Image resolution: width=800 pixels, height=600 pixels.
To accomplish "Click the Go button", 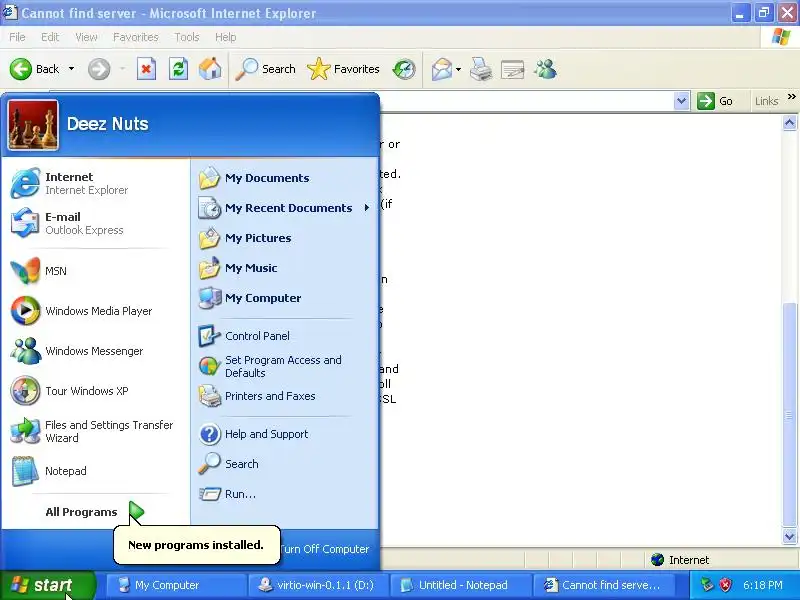I will [715, 101].
